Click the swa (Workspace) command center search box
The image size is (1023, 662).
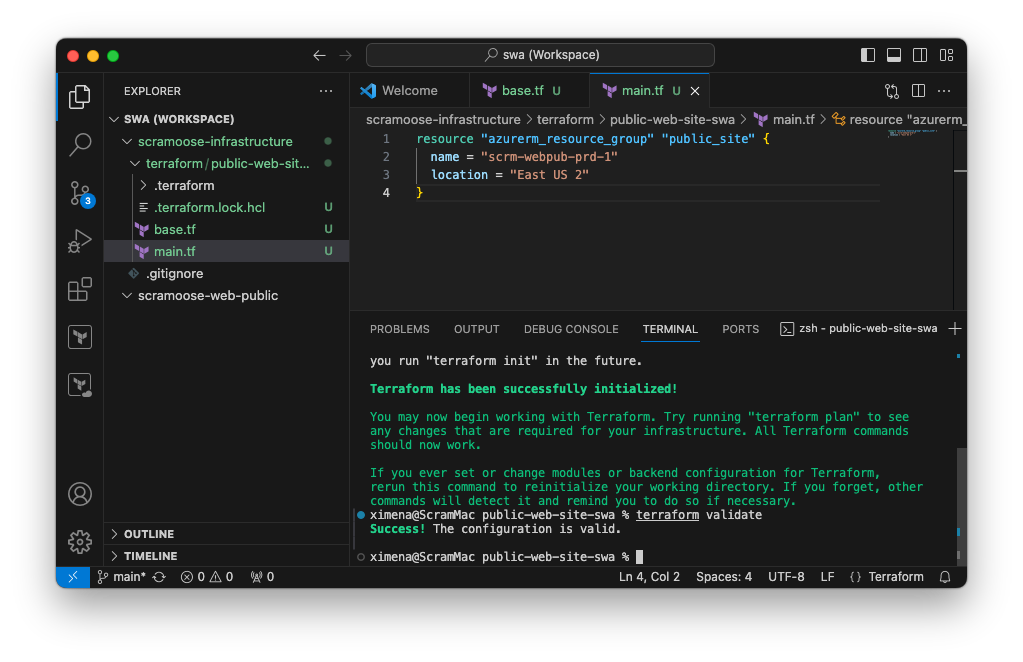tap(540, 55)
